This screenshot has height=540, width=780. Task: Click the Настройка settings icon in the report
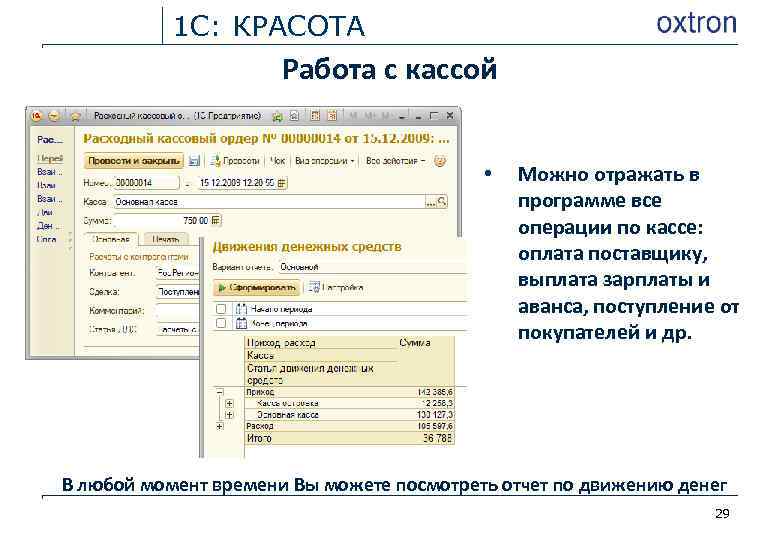[x=314, y=287]
